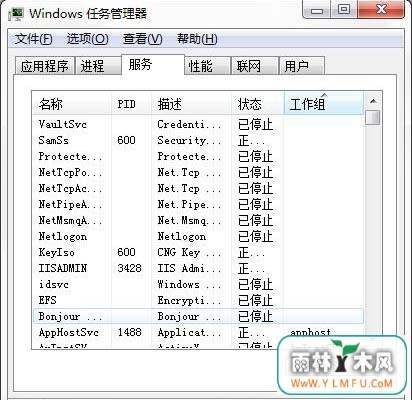Click the Encrypti... description cell
Viewport: 412px width, 400px height.
(x=189, y=300)
